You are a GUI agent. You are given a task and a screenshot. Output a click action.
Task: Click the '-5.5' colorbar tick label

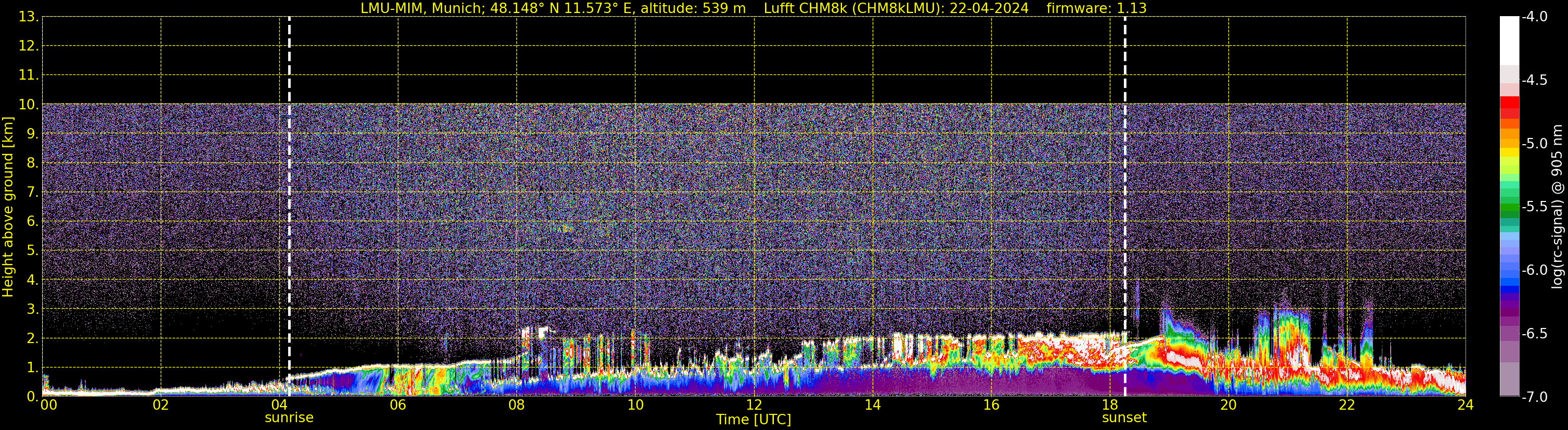1534,207
